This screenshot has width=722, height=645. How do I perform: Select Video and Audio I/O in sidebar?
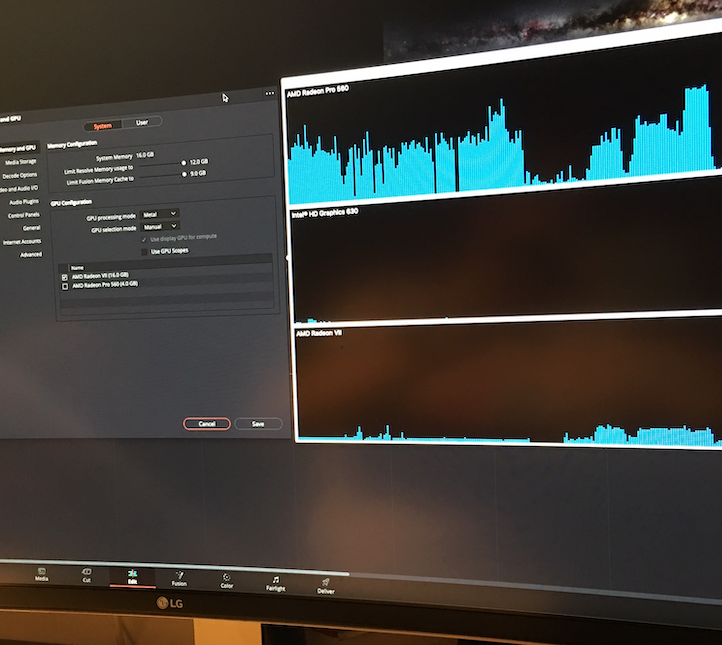point(19,188)
